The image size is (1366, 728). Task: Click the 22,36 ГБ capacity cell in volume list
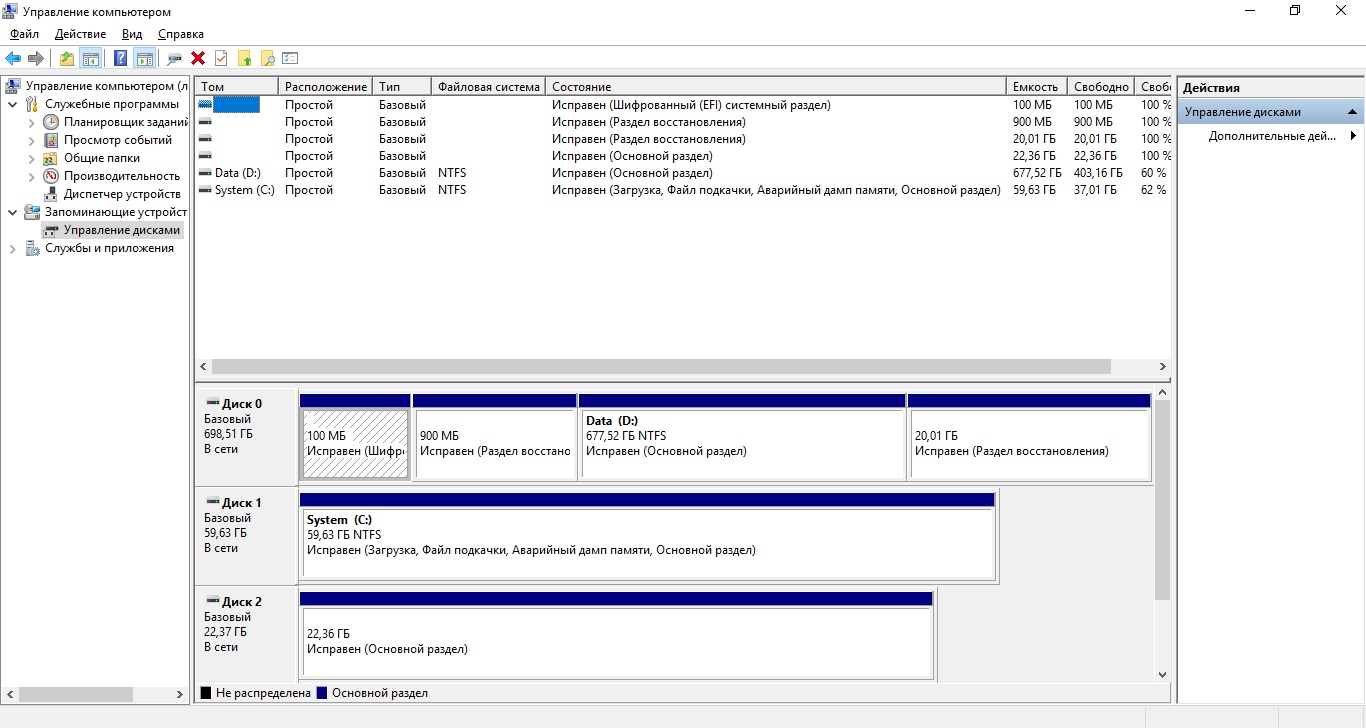1035,156
